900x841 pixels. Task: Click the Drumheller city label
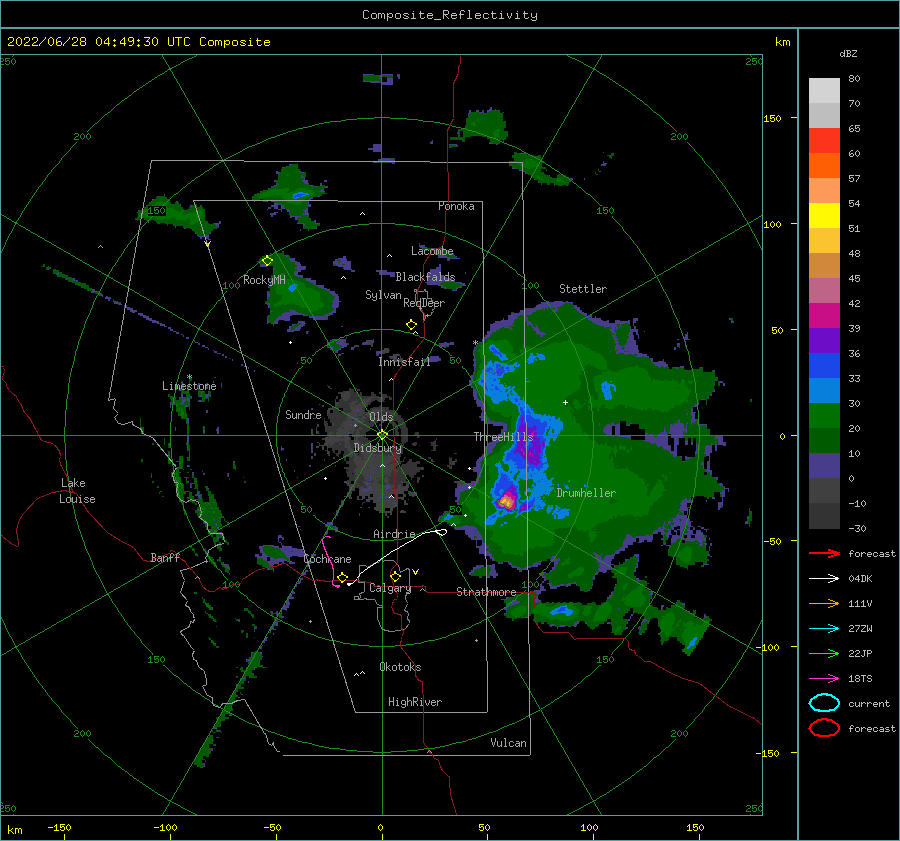585,493
